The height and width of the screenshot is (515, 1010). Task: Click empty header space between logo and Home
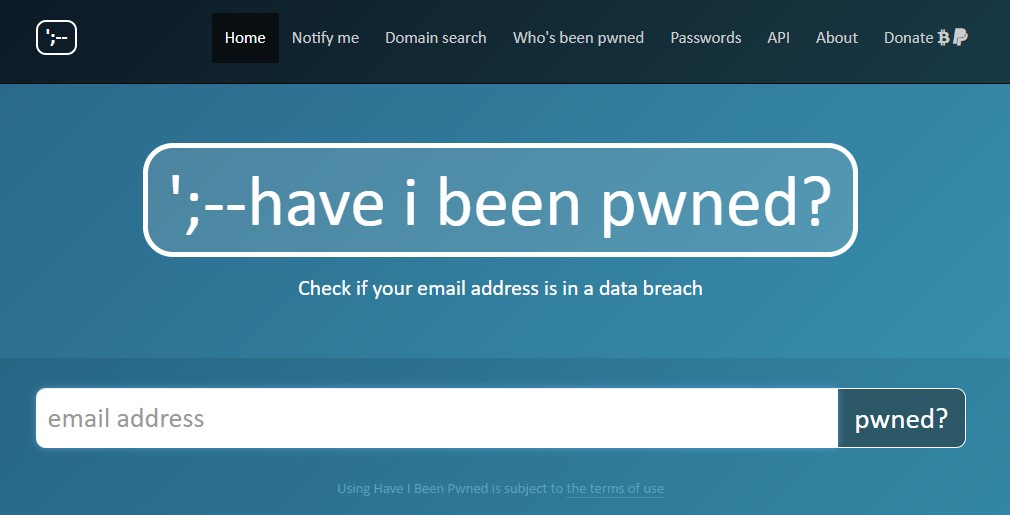(x=145, y=38)
